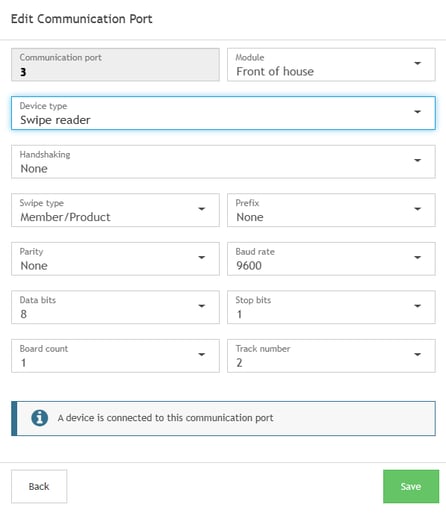This screenshot has width=446, height=513.
Task: Open the Baud rate dropdown showing 9600
Action: 331,259
